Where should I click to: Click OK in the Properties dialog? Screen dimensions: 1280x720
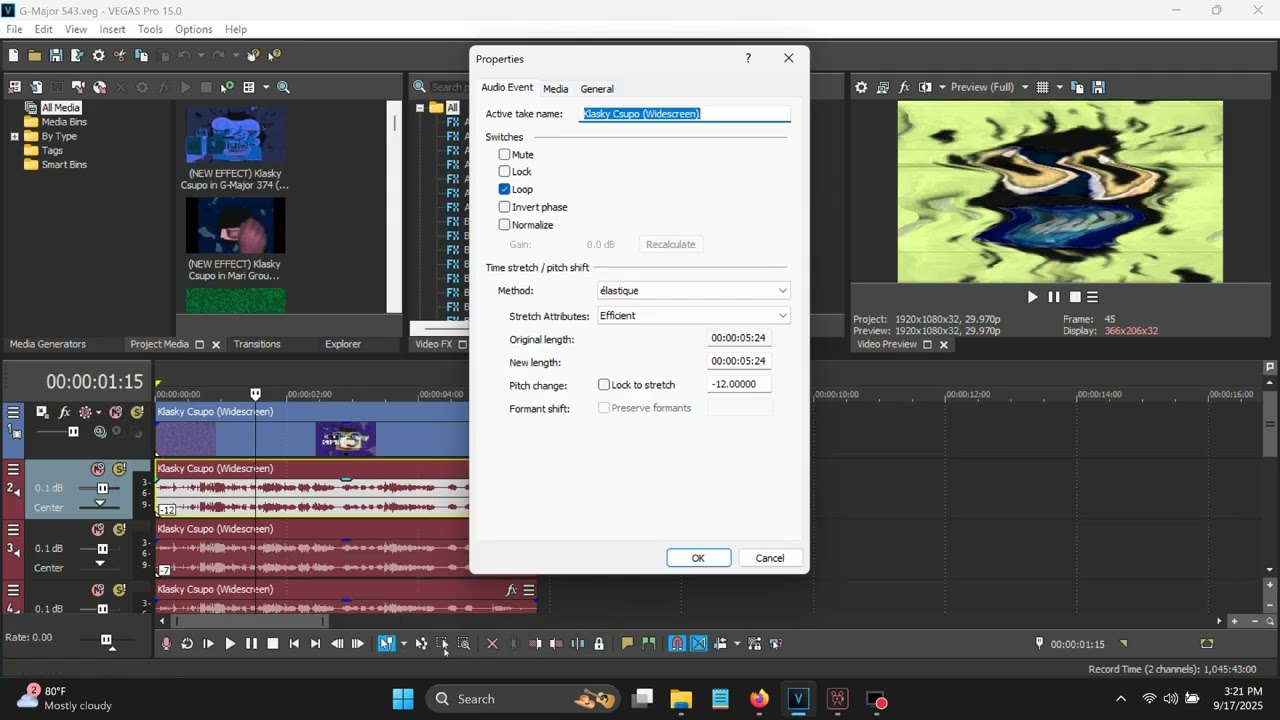[698, 558]
